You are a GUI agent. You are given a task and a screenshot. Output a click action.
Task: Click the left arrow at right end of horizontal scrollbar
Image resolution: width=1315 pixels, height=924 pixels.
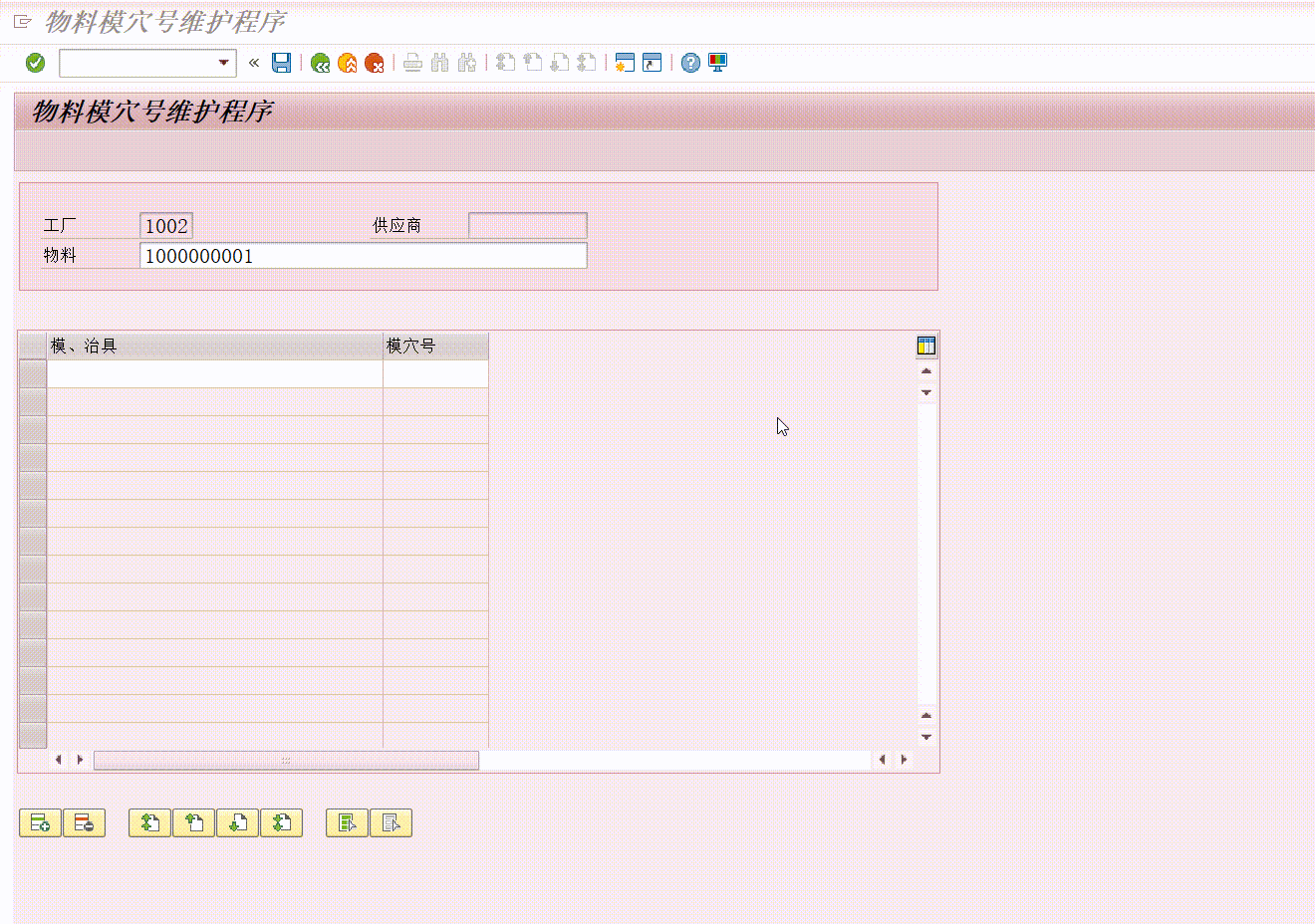882,760
